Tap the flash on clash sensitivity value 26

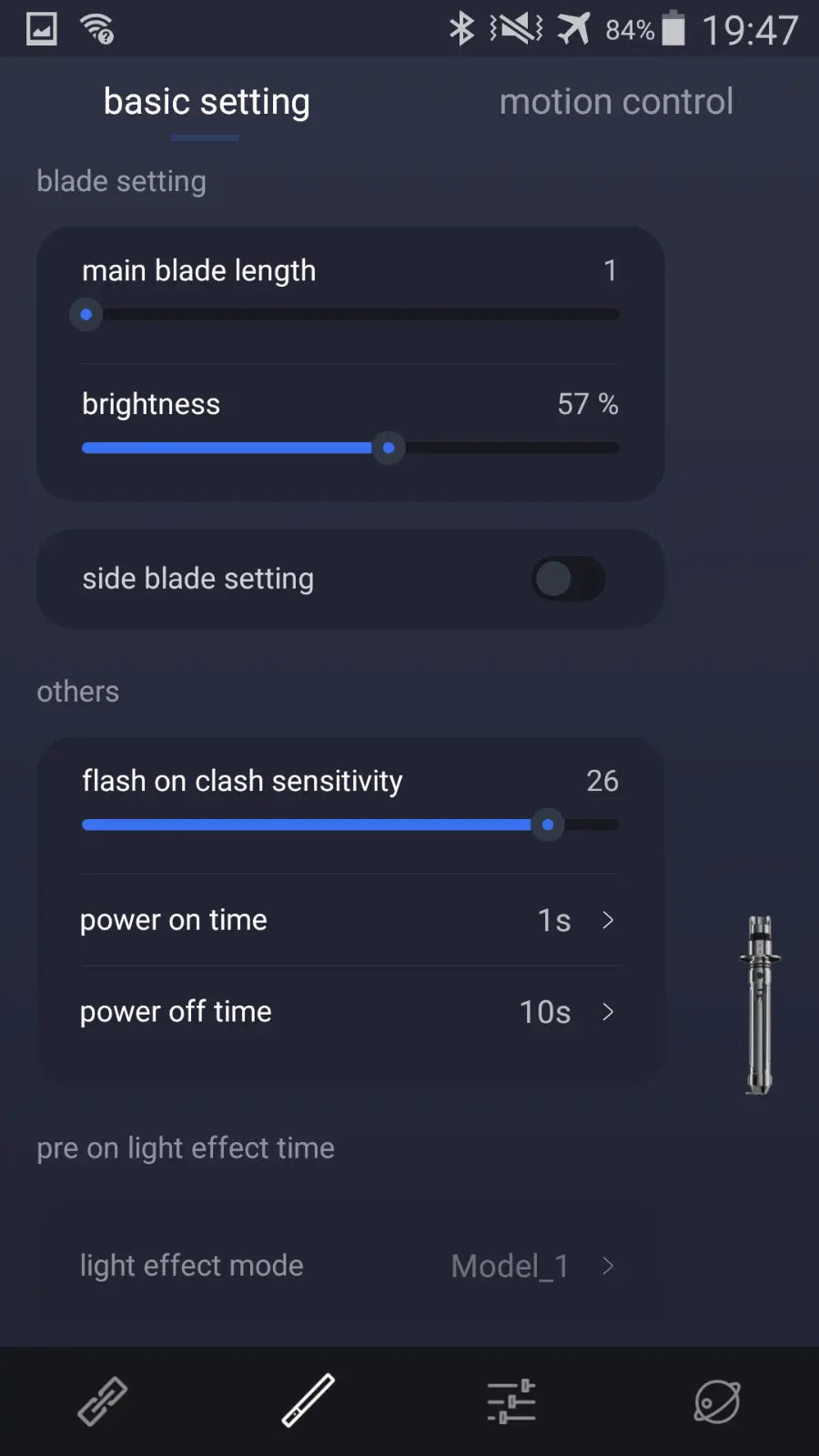[602, 781]
